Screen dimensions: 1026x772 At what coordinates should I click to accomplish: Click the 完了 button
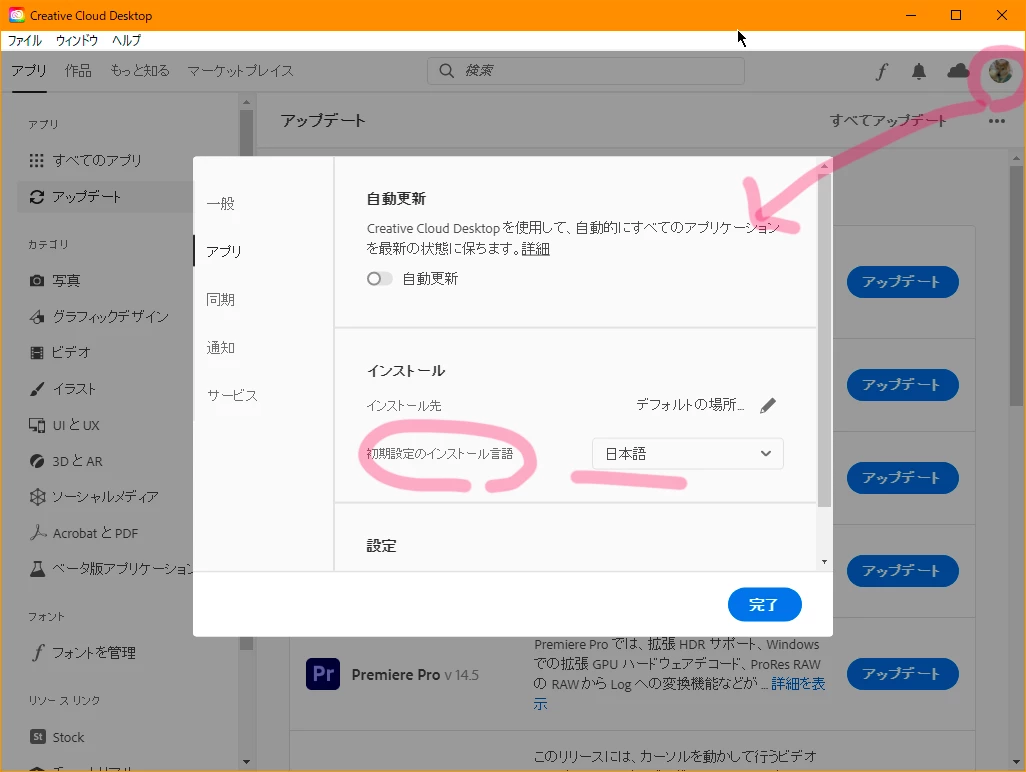[x=764, y=605]
